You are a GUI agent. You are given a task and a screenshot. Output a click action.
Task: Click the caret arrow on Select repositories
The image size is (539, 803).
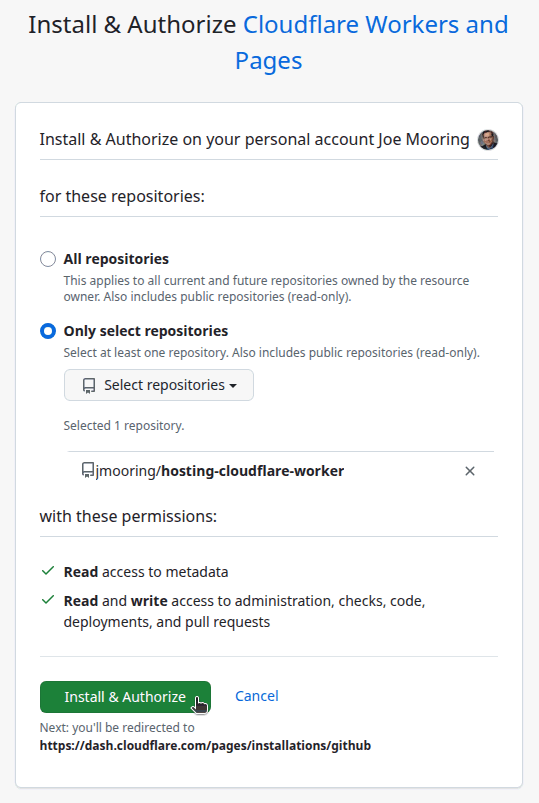pos(233,386)
